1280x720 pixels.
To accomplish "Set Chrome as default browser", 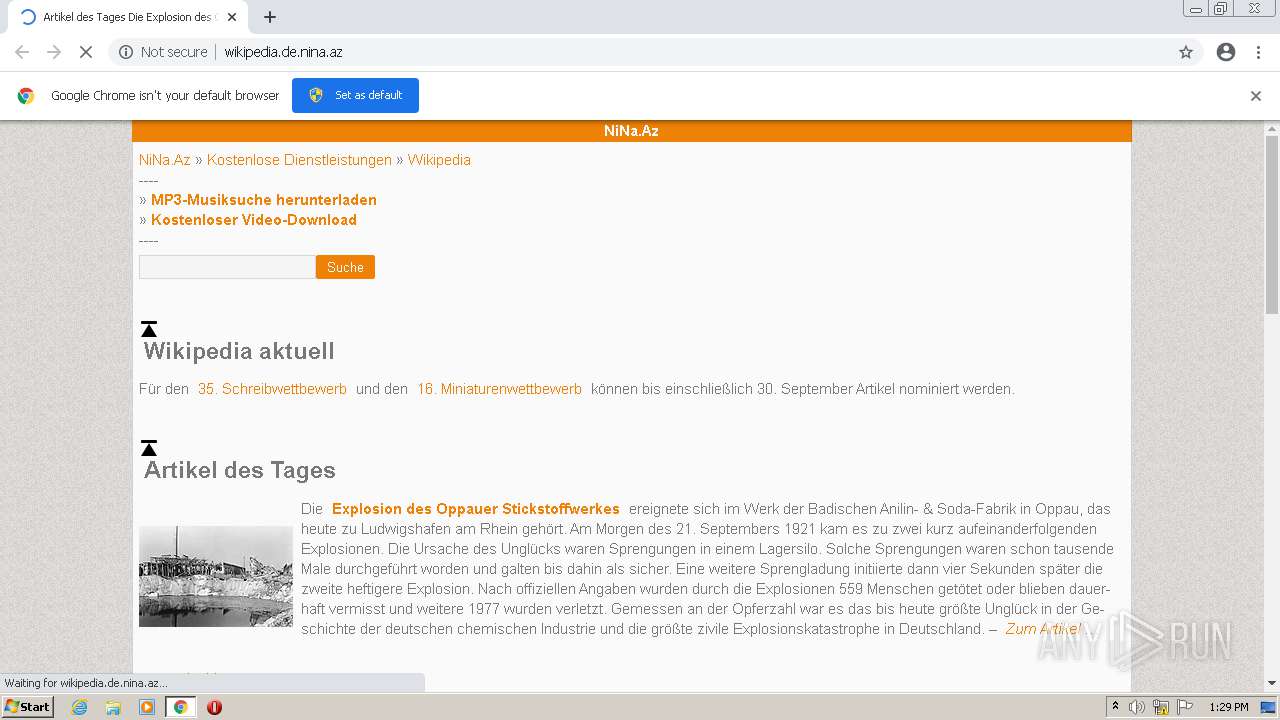I will click(355, 95).
